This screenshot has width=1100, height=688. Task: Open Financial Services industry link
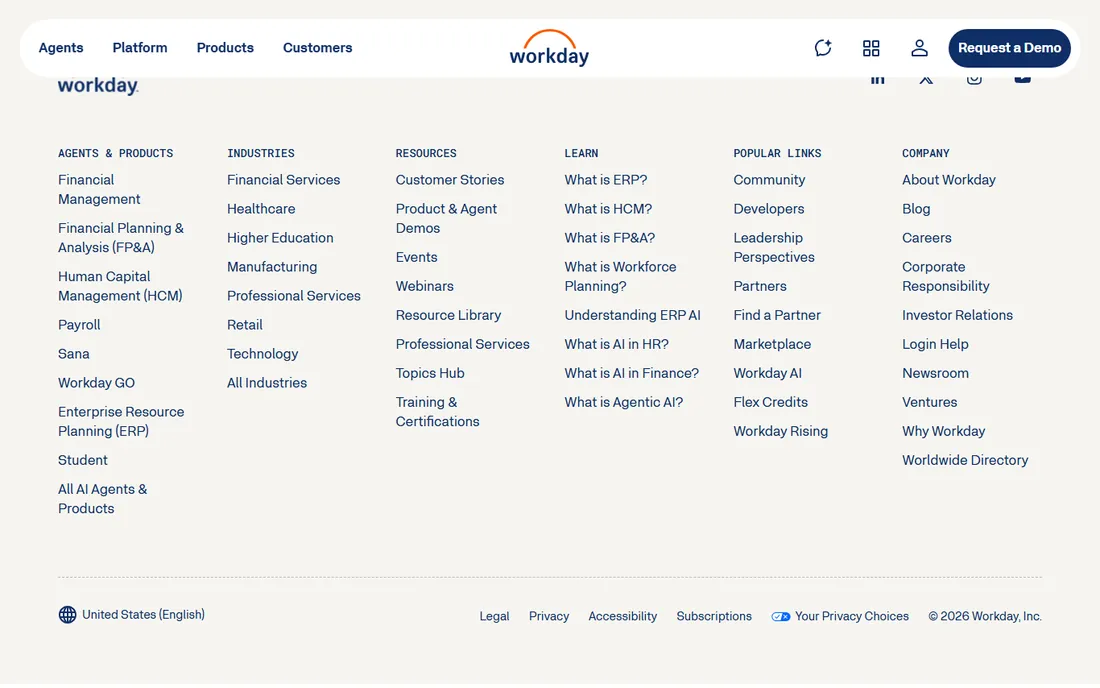[283, 180]
